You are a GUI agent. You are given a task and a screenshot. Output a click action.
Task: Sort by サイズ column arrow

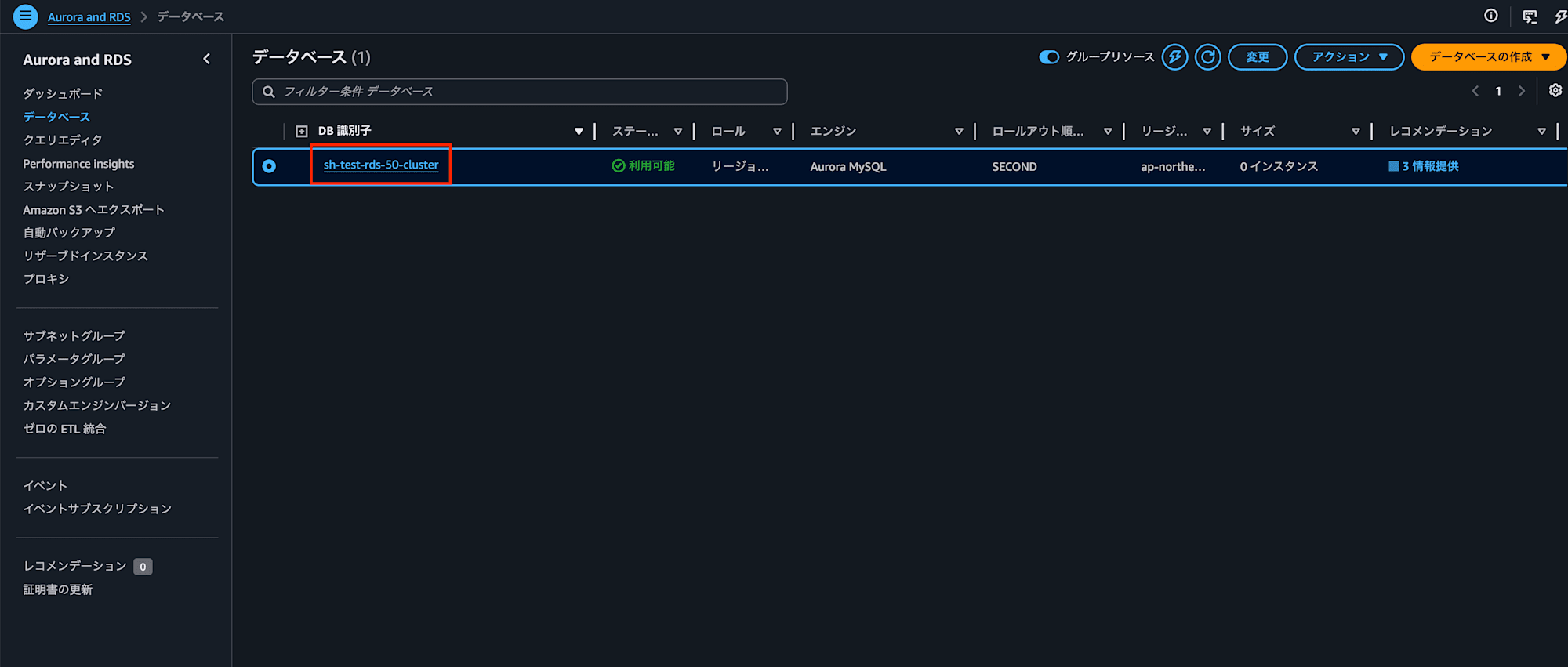pos(1356,132)
